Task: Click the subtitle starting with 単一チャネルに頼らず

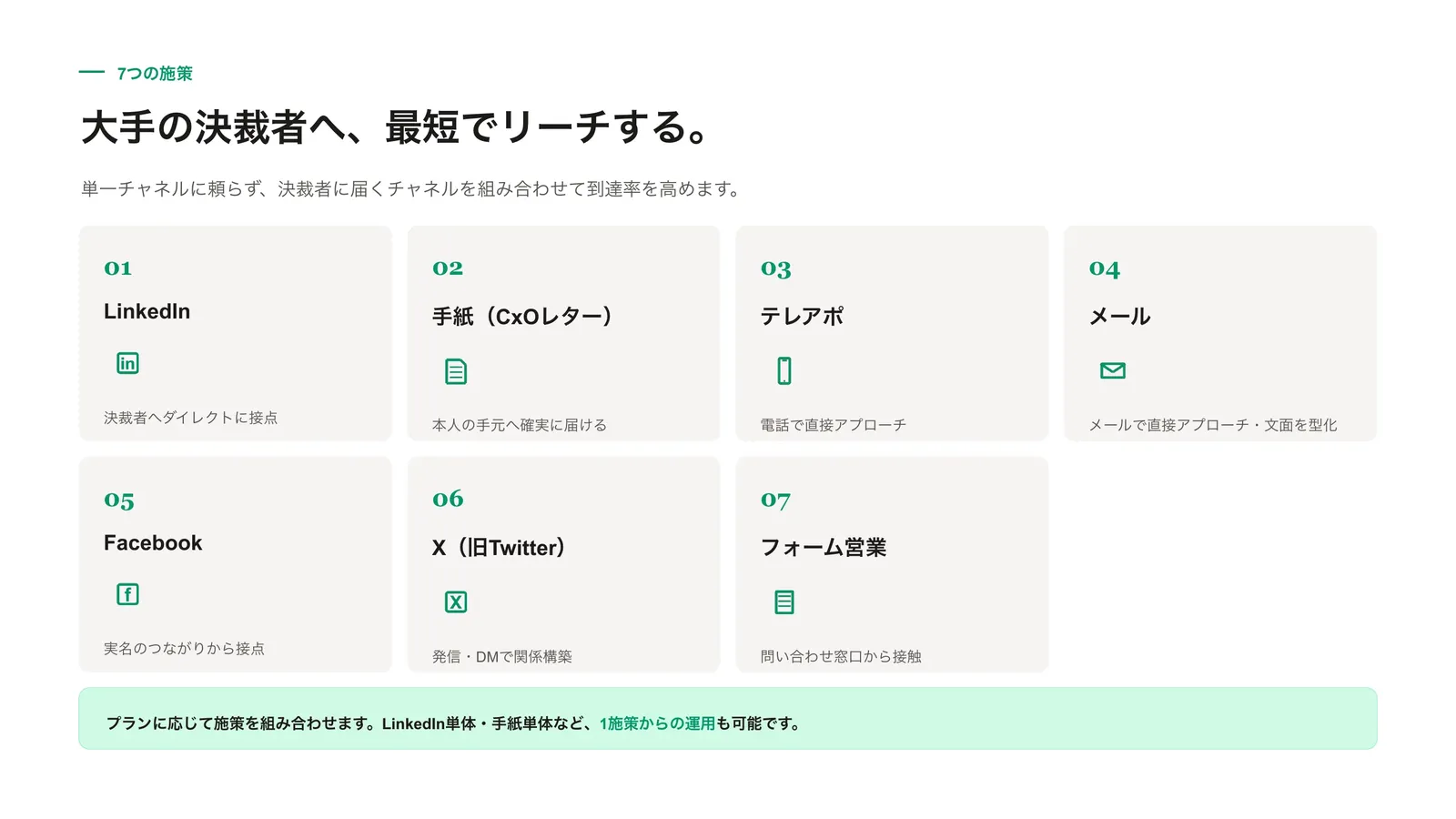Action: (x=412, y=188)
